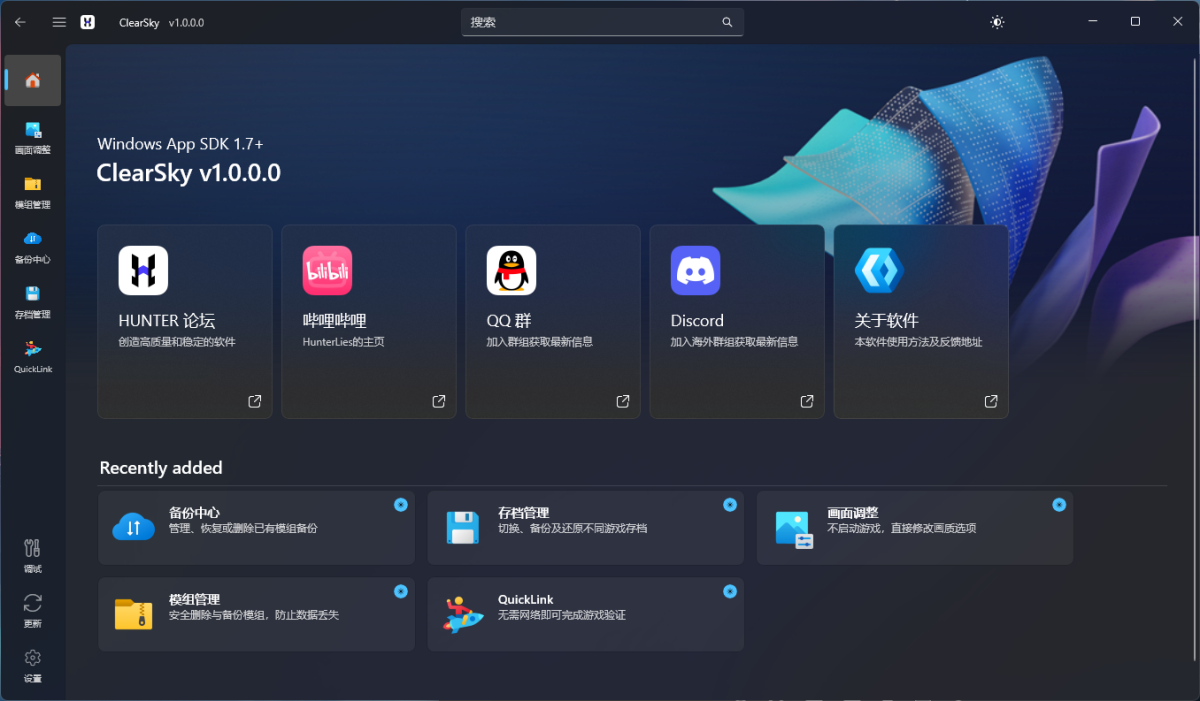Open the Discord card
Screen dimensions: 1200x701
coord(737,321)
